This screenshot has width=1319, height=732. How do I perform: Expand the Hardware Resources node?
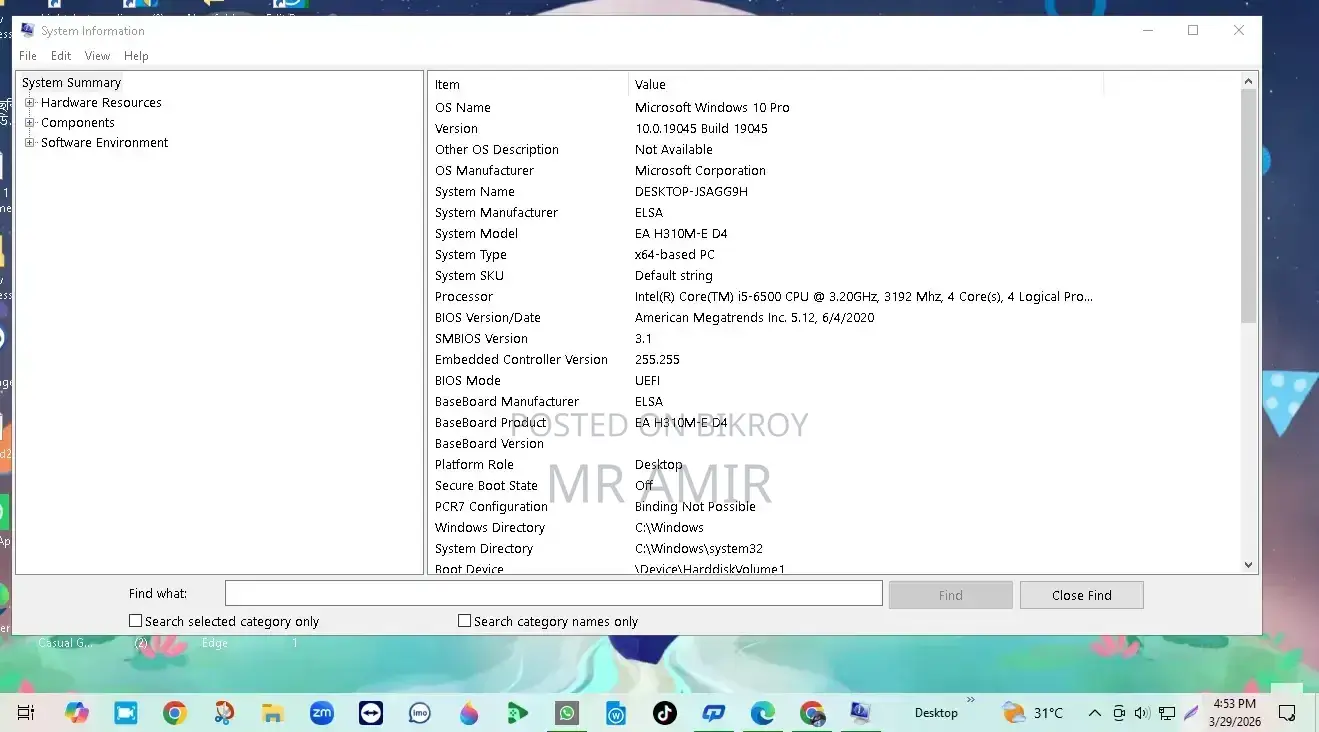pyautogui.click(x=30, y=102)
